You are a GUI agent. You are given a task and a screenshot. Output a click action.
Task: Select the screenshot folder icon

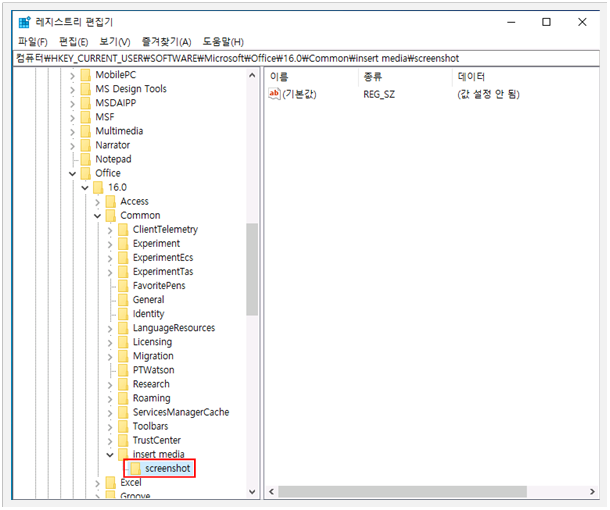point(135,468)
